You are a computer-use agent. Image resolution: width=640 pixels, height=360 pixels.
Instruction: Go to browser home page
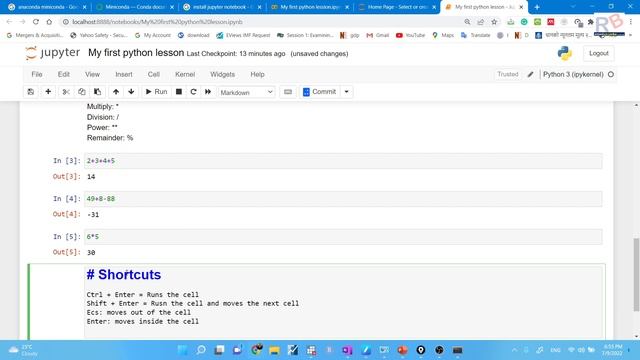point(49,22)
